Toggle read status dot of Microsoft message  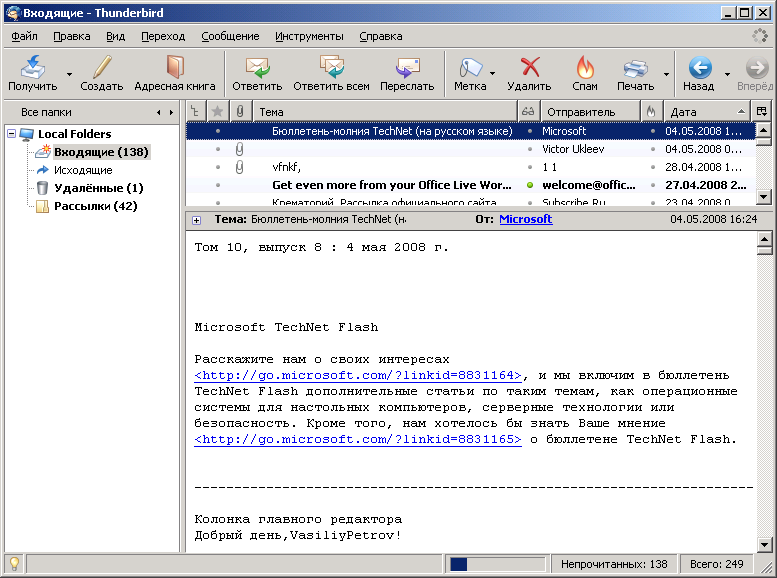tap(530, 131)
